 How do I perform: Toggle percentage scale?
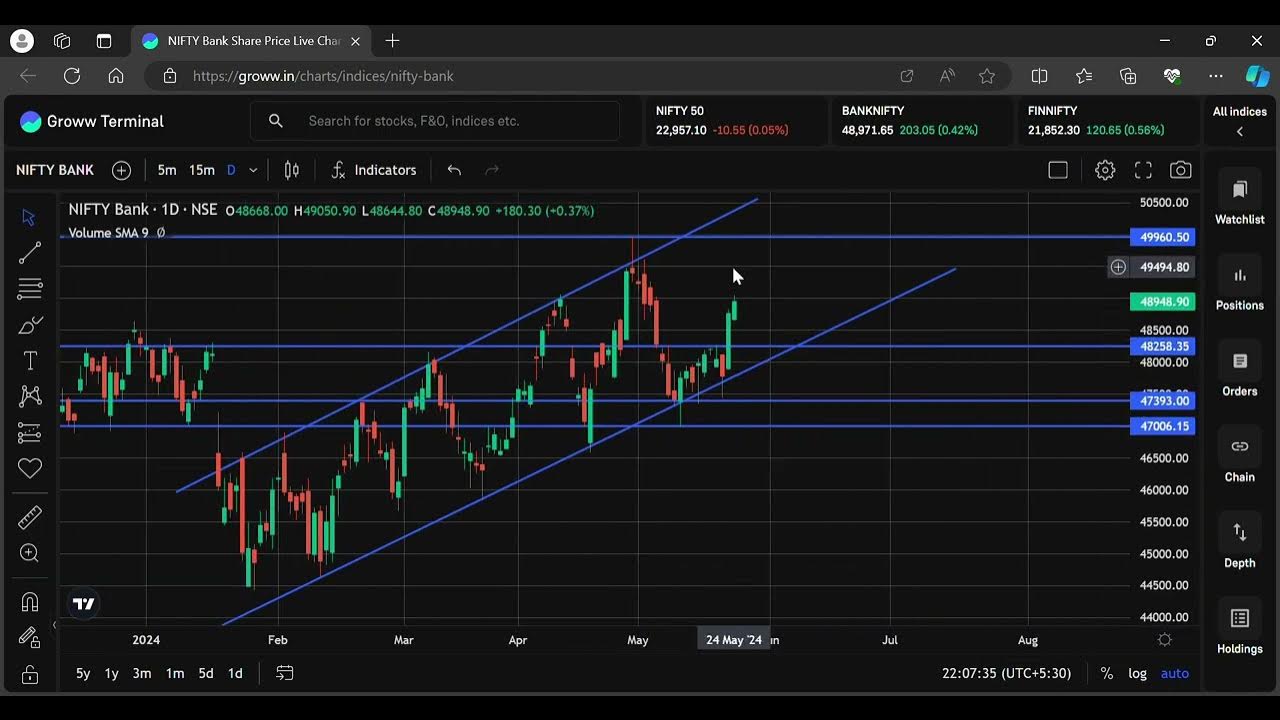(x=1106, y=673)
